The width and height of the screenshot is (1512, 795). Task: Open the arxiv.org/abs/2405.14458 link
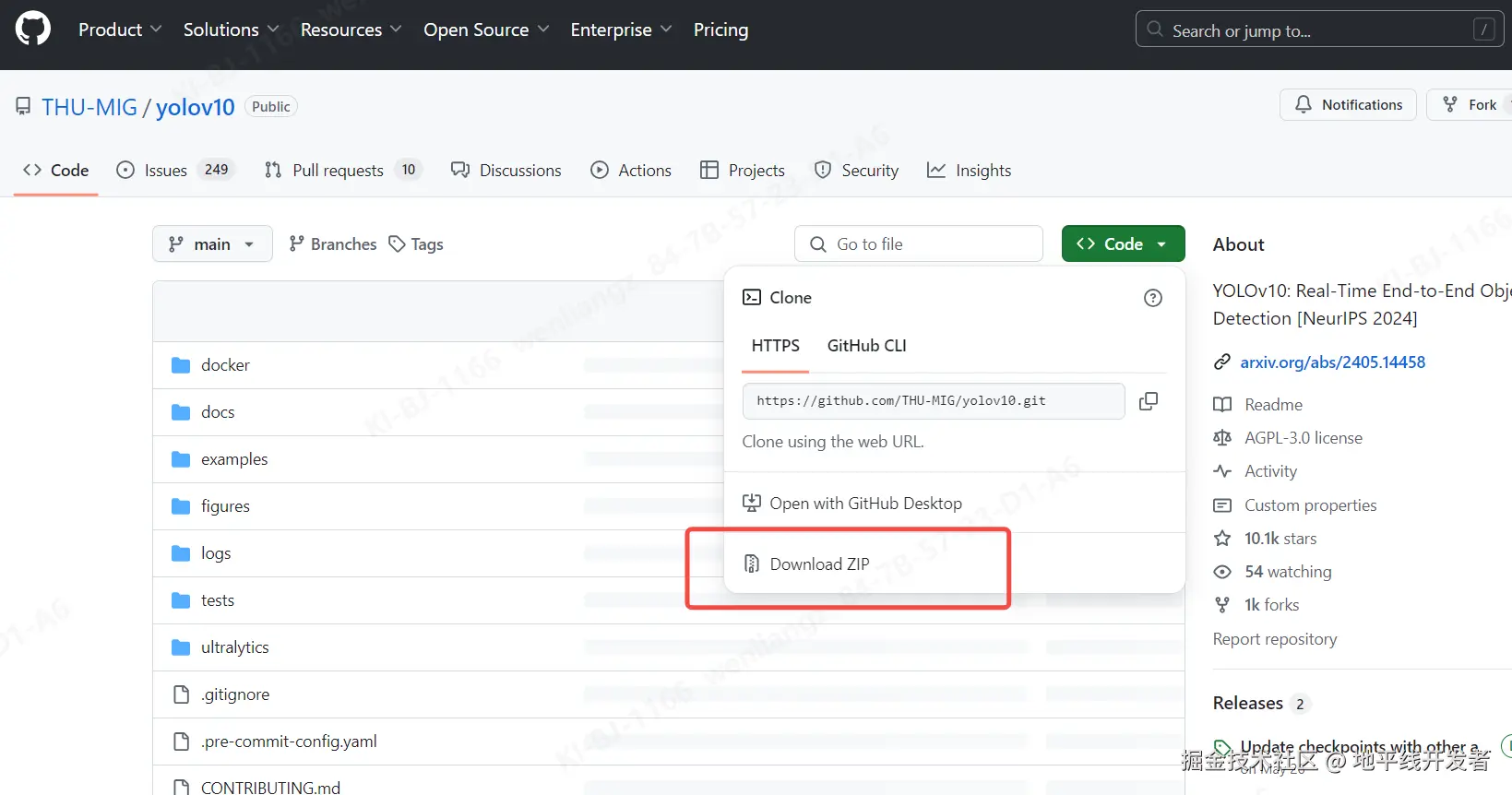pyautogui.click(x=1332, y=362)
